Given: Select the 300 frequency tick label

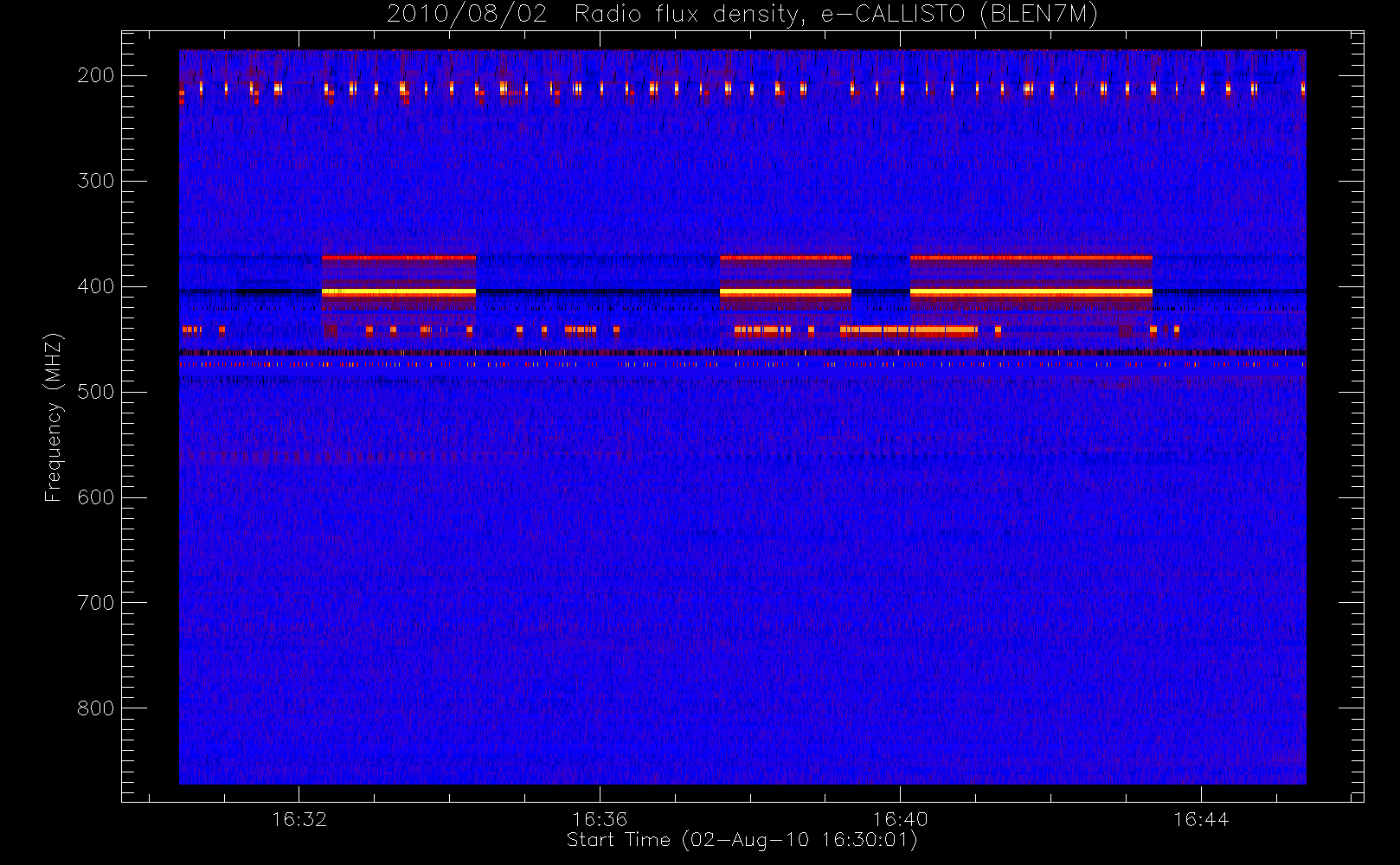Looking at the screenshot, I should click(96, 181).
